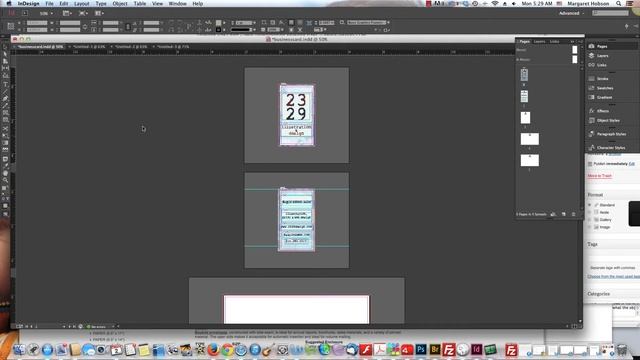Open the Object menu
Screen dimensions: 640x360
[x=120, y=4]
